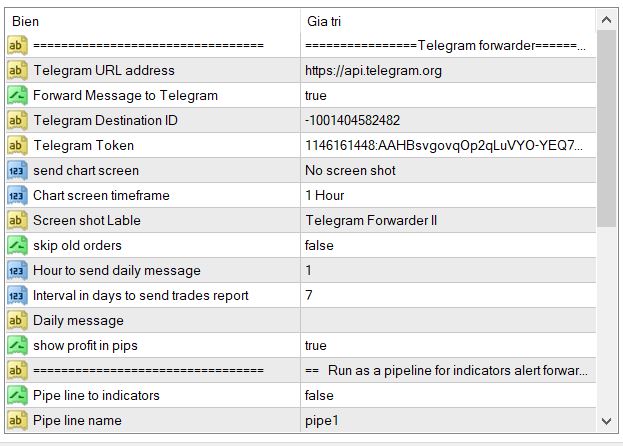Click the Bien column header

point(150,21)
